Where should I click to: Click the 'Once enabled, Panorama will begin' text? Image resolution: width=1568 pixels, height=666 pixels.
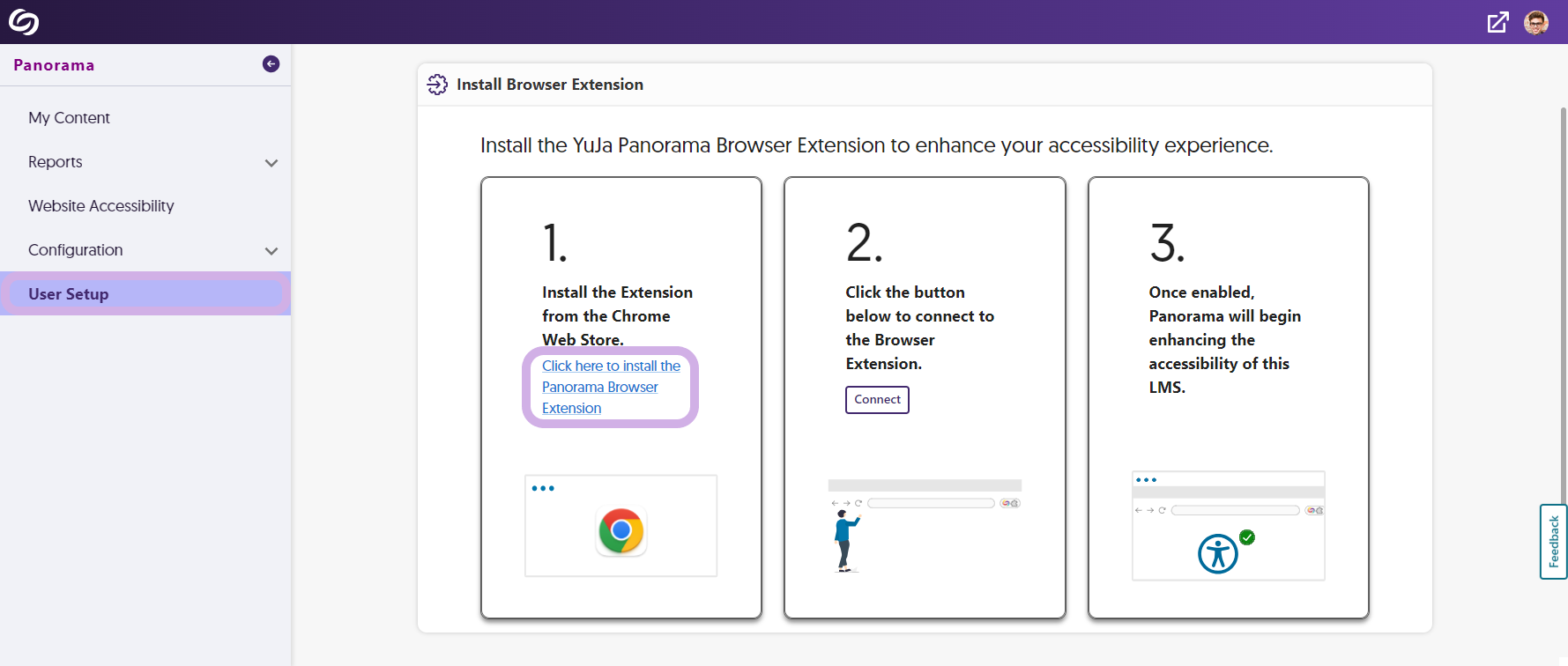(x=1224, y=339)
